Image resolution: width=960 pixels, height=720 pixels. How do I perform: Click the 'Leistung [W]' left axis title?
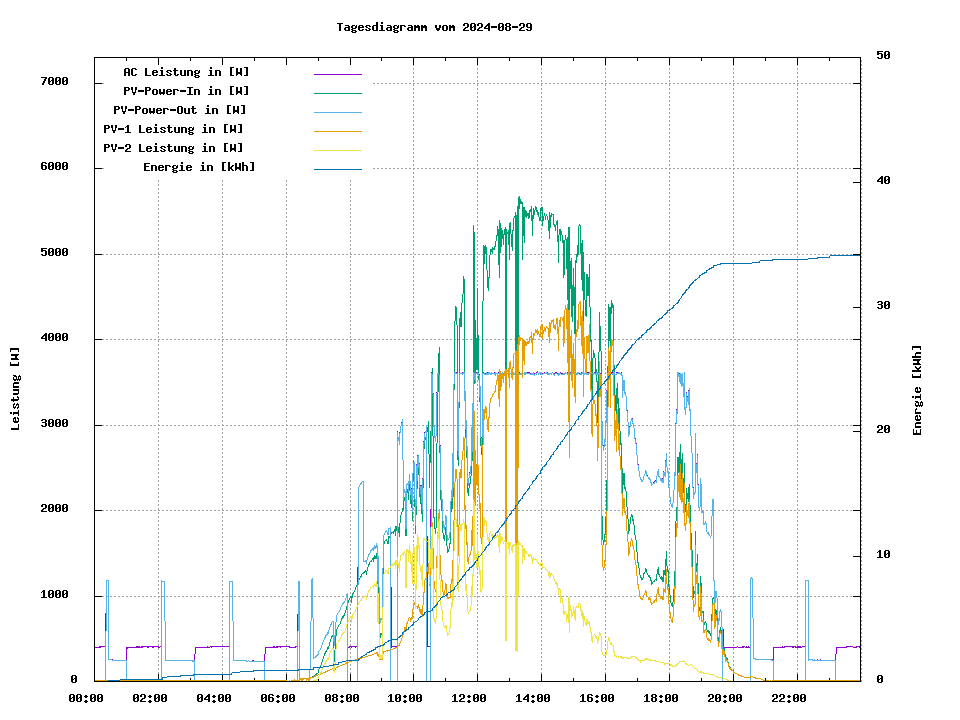click(16, 389)
